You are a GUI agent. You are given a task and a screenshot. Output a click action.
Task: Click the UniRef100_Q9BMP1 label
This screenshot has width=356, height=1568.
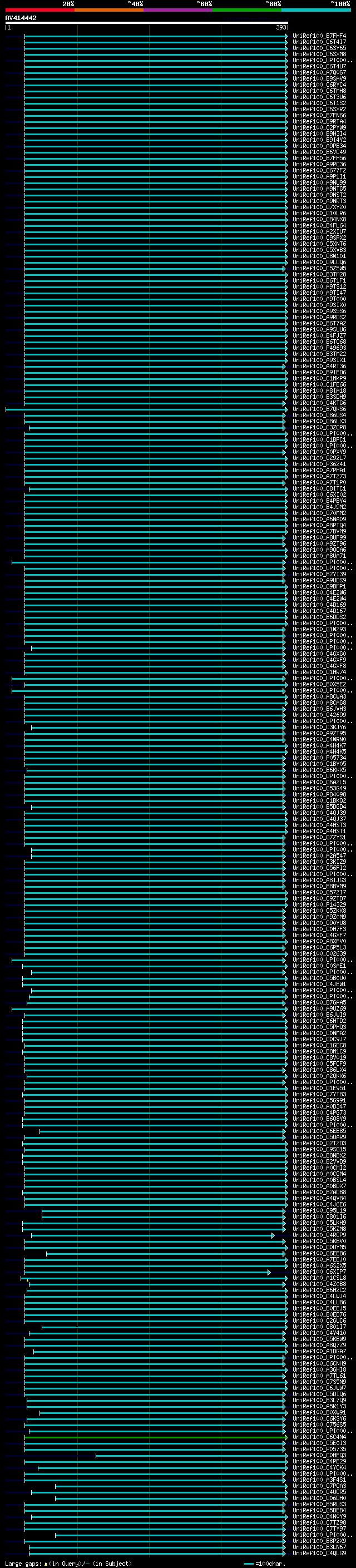pyautogui.click(x=319, y=586)
